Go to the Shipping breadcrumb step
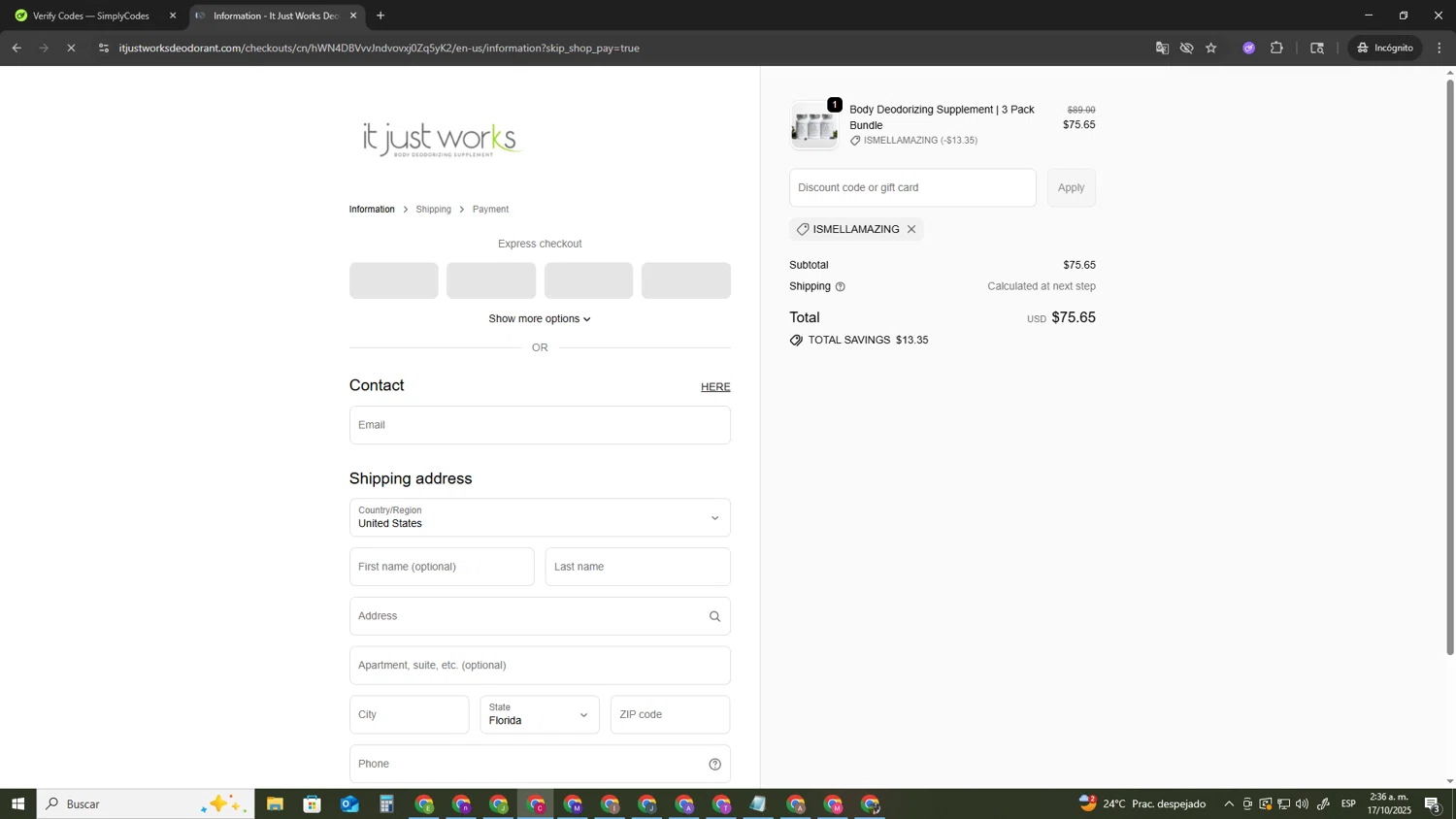 click(x=434, y=210)
